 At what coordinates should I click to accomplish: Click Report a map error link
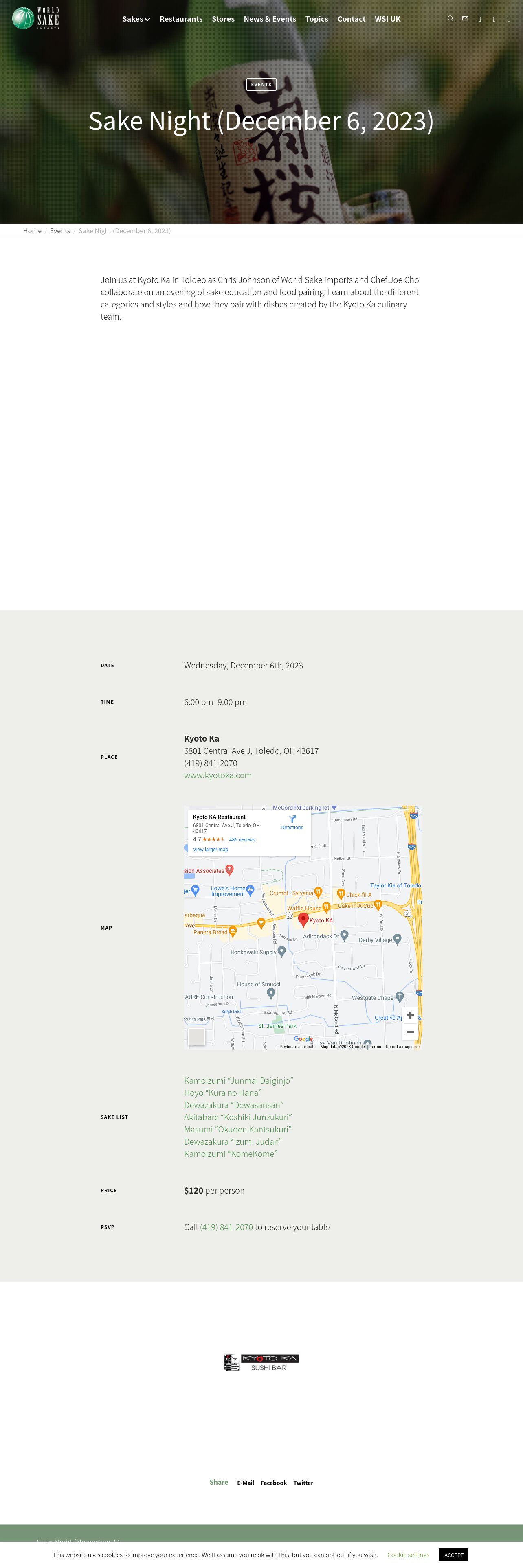(402, 1046)
